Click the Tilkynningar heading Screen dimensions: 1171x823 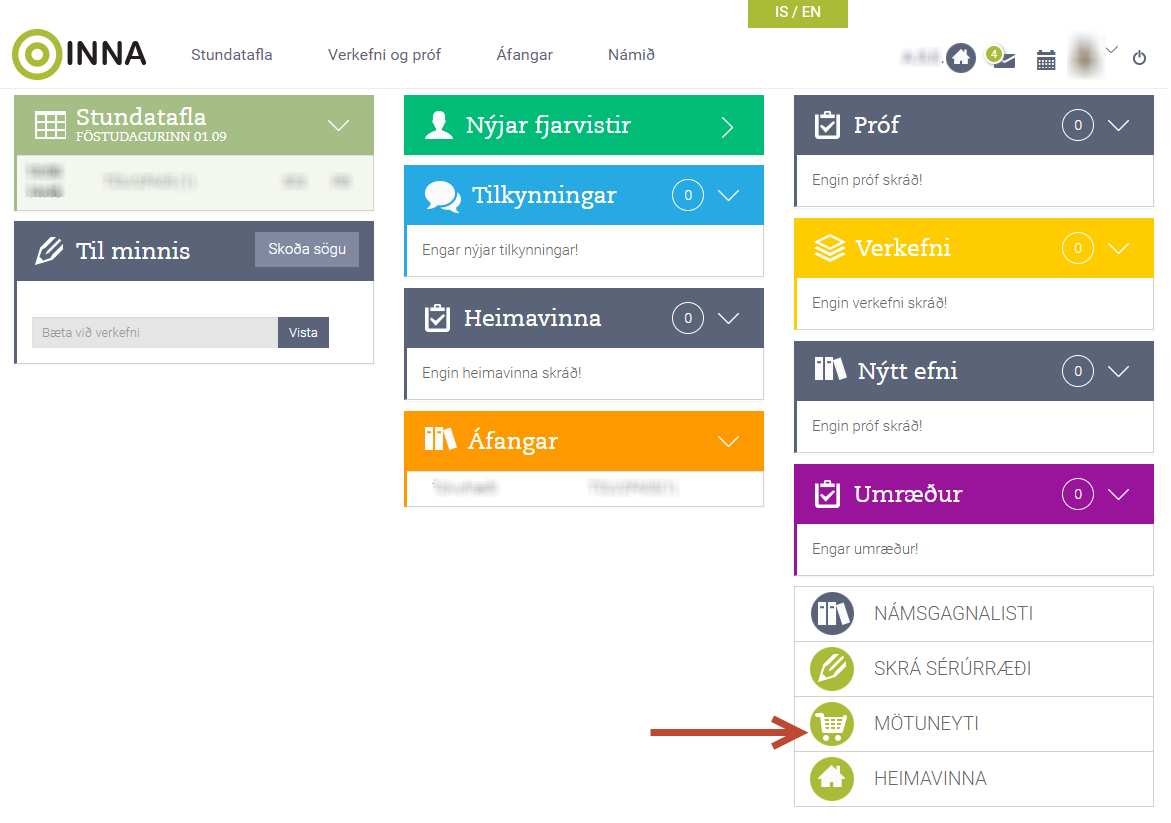click(x=544, y=196)
